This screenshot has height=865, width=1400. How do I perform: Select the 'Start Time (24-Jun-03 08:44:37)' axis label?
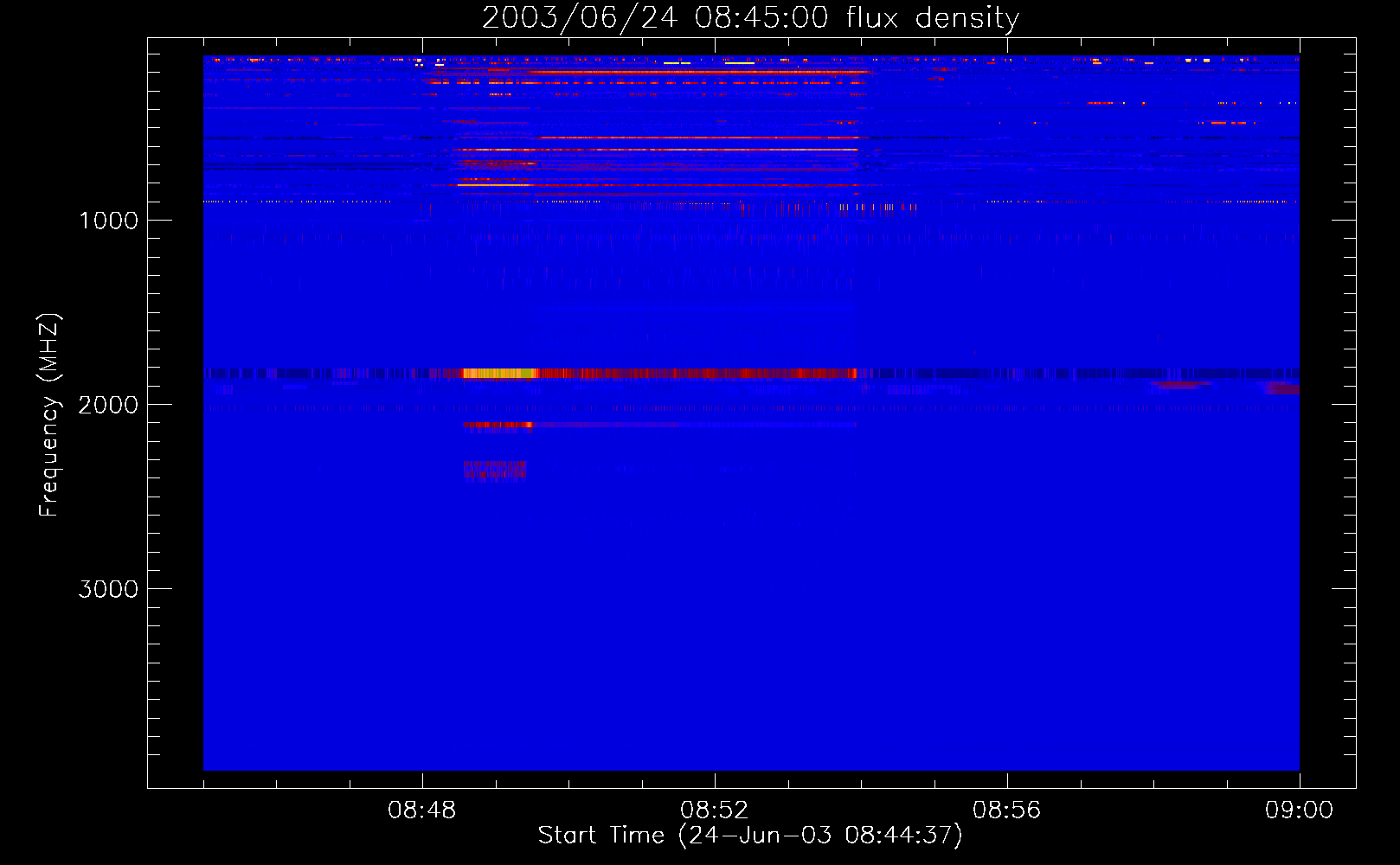point(750,836)
